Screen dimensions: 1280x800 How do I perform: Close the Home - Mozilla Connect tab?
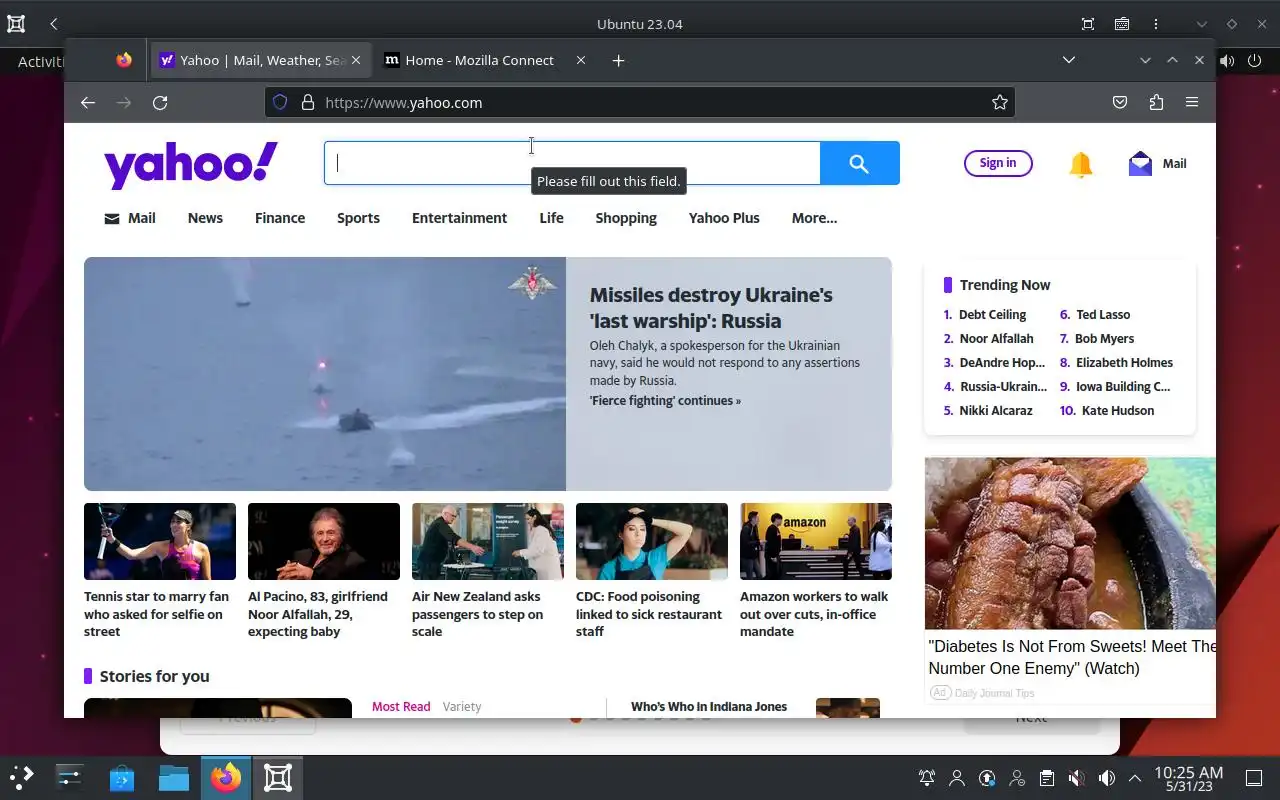click(x=581, y=60)
